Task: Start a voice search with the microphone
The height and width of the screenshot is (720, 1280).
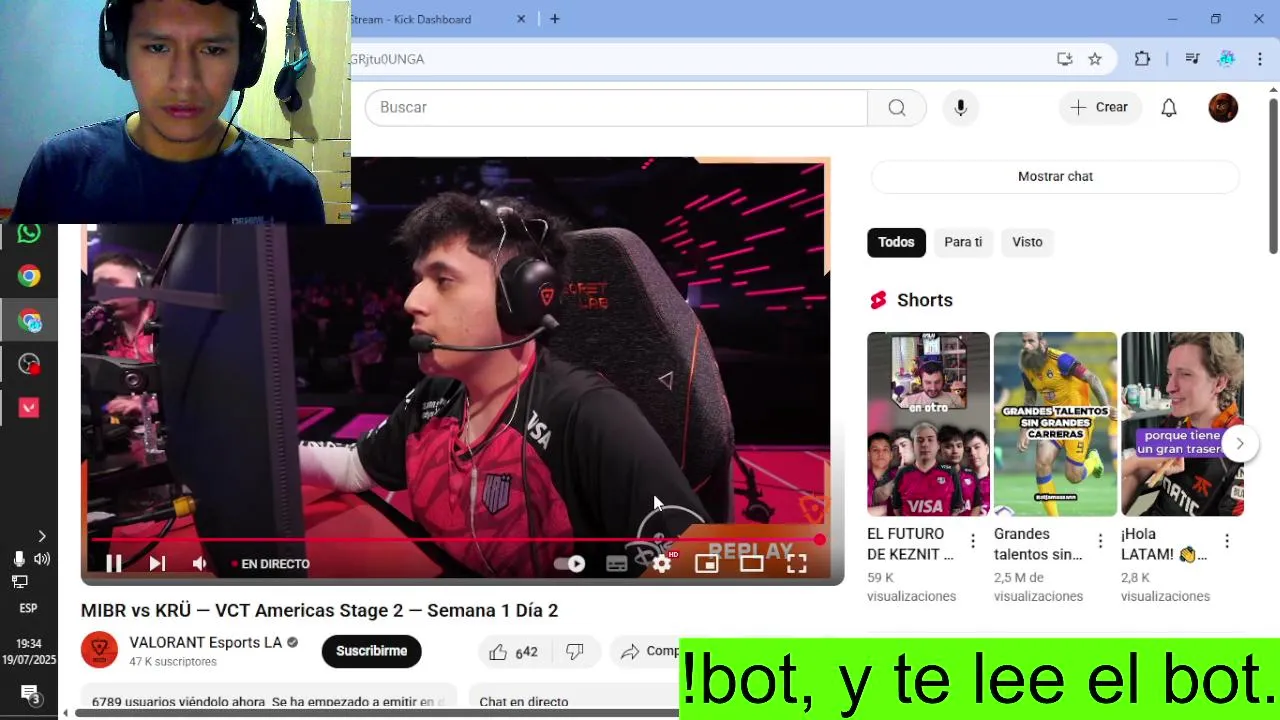Action: point(961,107)
